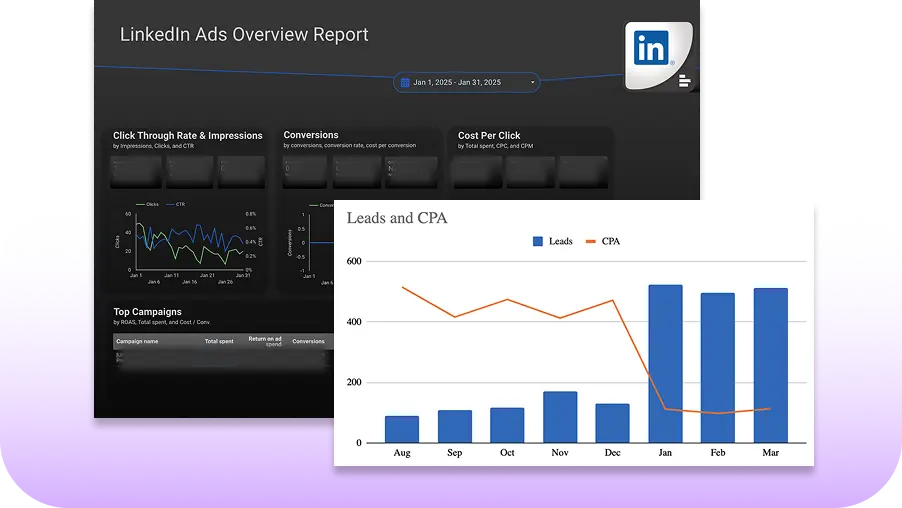902x508 pixels.
Task: Click the Cost Per Click heading
Action: coord(489,136)
